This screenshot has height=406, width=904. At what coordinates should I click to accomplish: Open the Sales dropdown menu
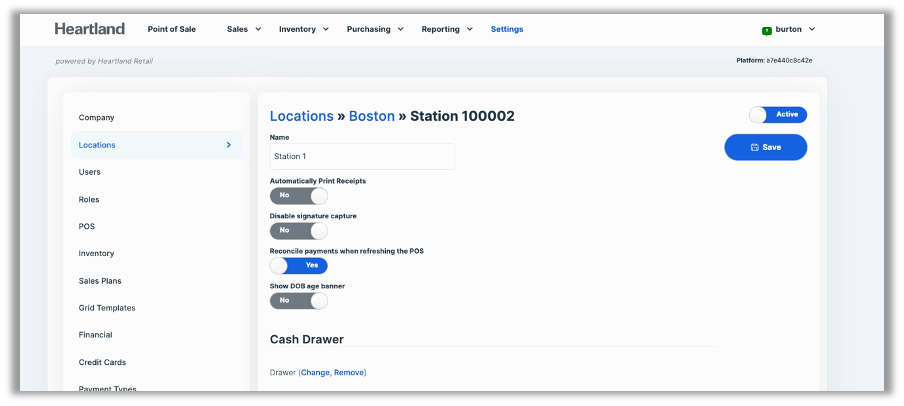pos(244,29)
